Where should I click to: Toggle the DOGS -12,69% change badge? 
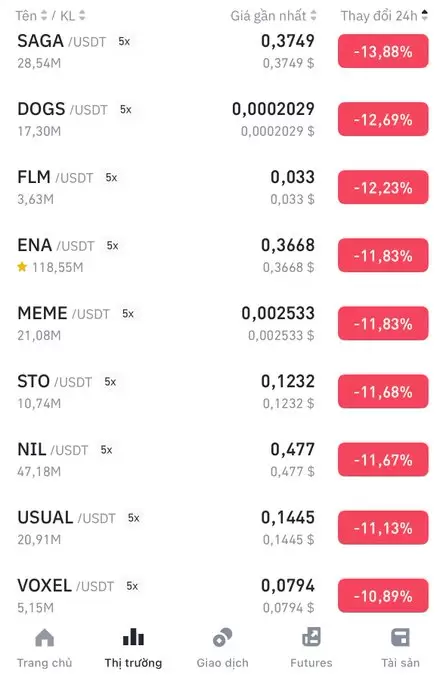[383, 119]
